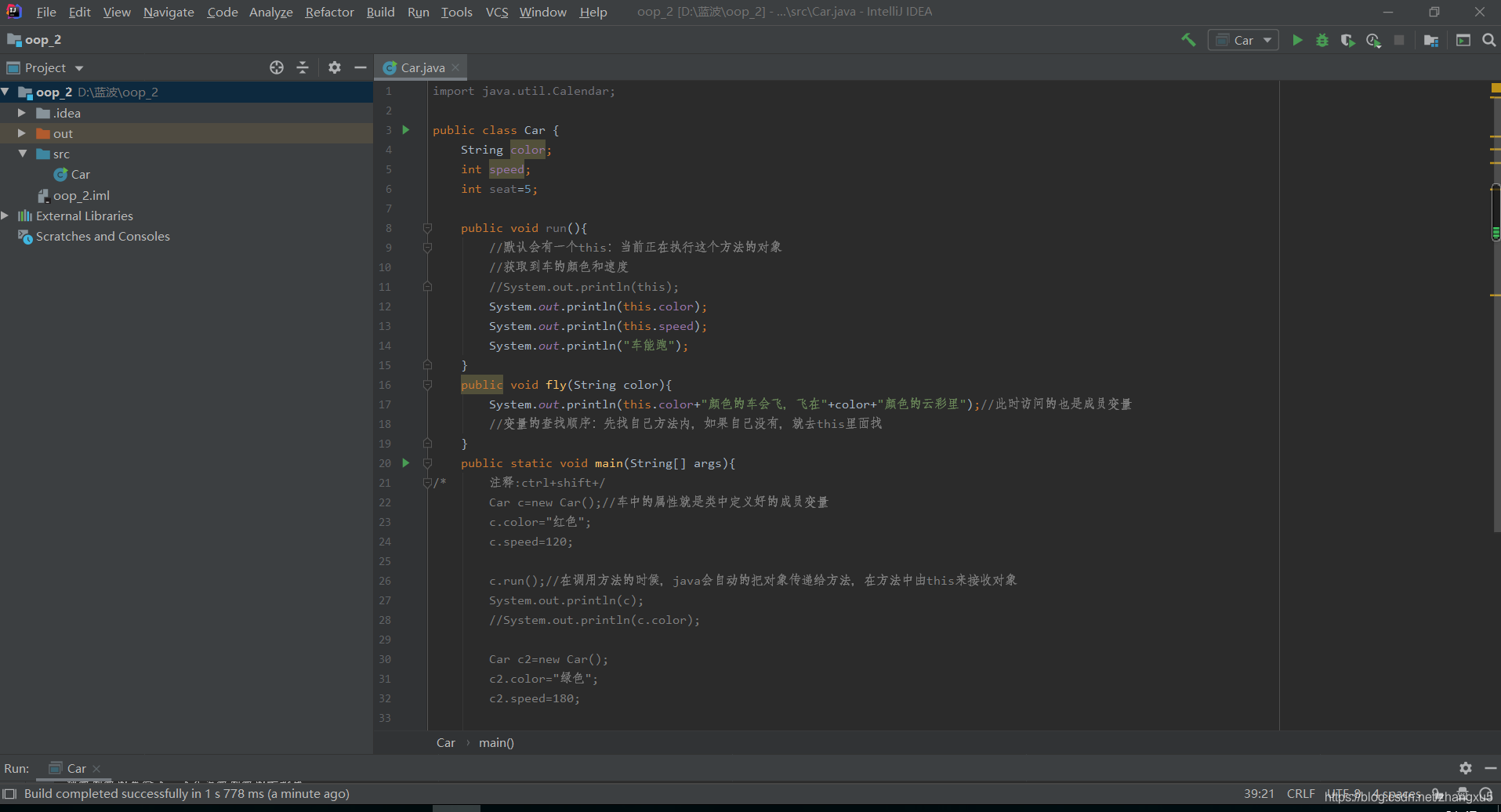Image resolution: width=1501 pixels, height=812 pixels.
Task: Click the Build completed successfully status message
Action: [187, 793]
